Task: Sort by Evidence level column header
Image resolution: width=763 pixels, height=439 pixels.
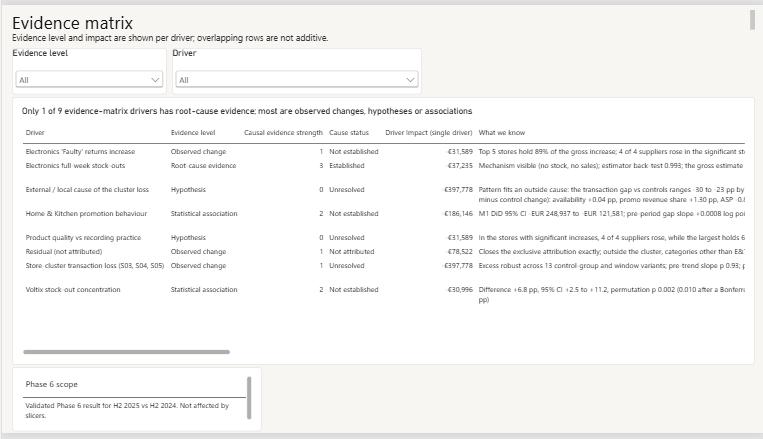Action: coord(193,132)
